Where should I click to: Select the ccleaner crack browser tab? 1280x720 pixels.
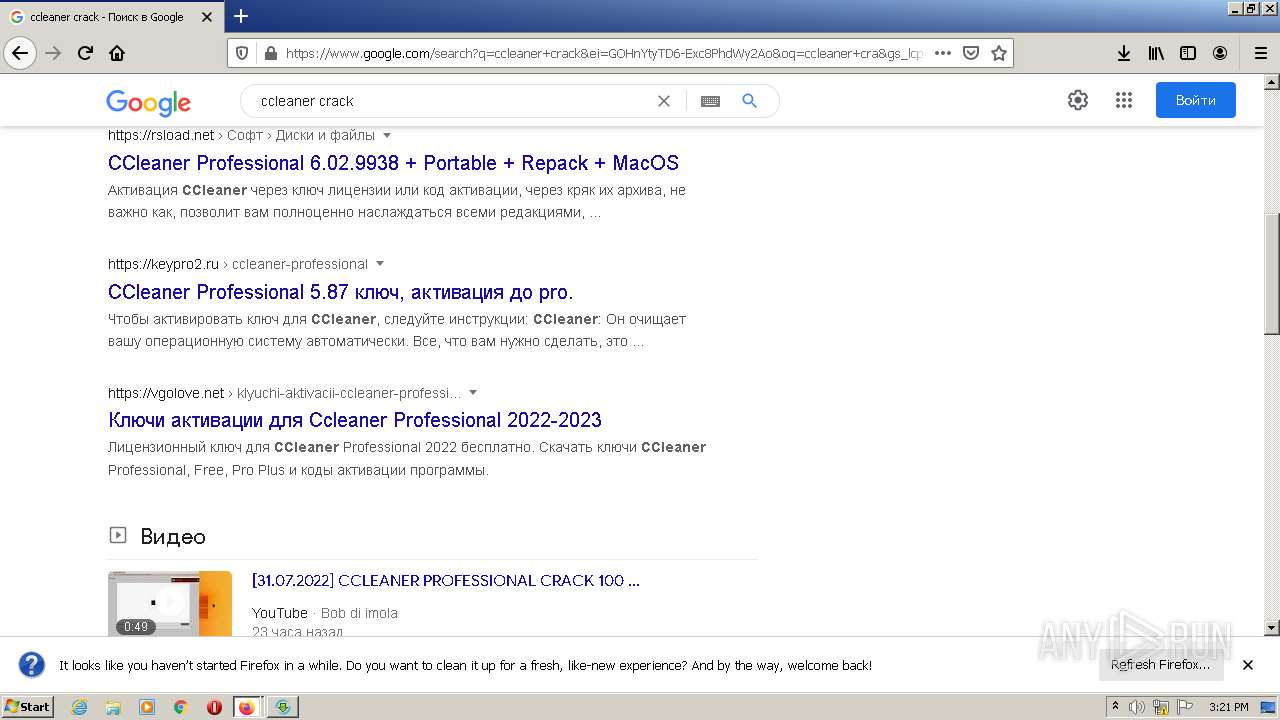coord(111,16)
